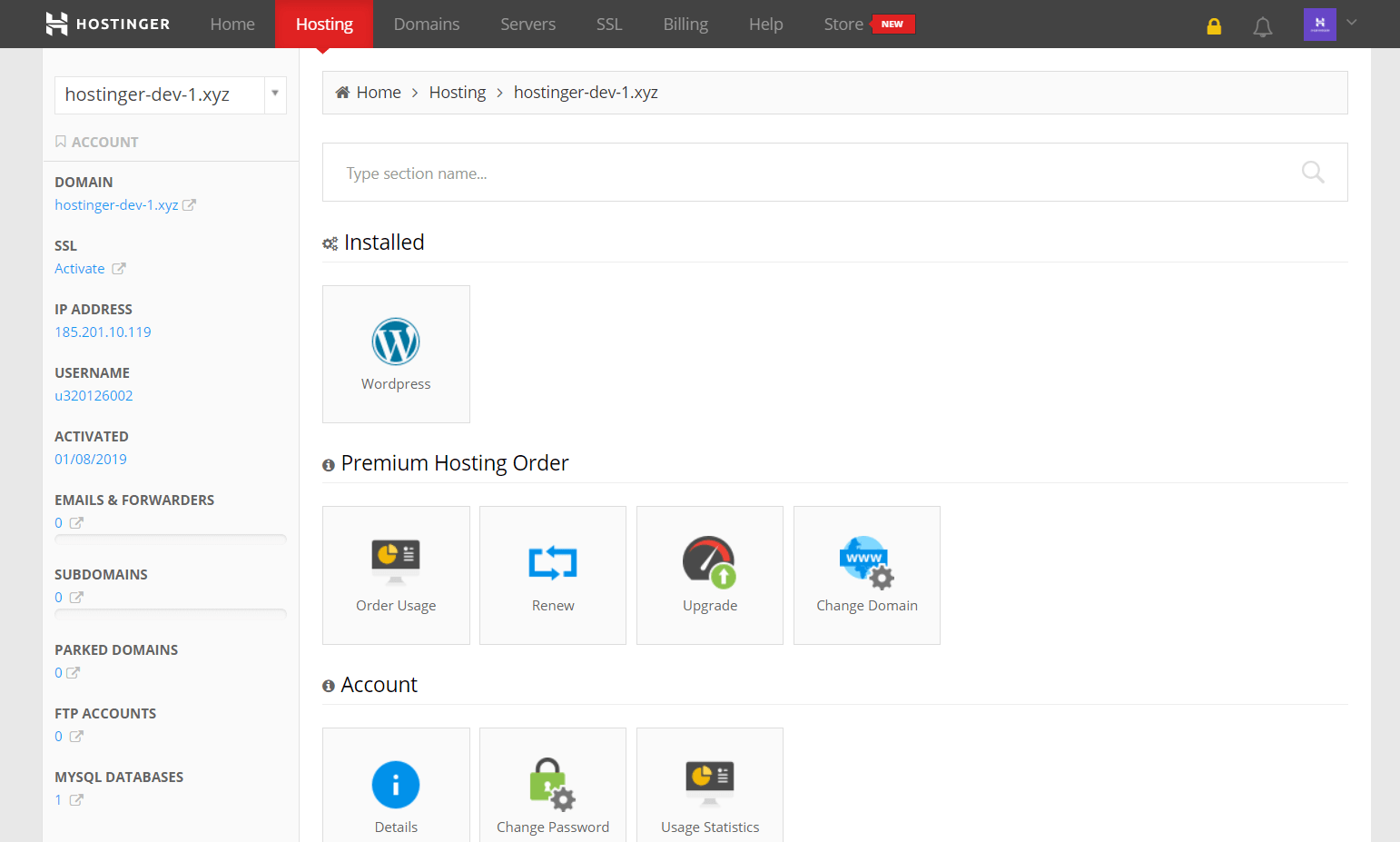Image resolution: width=1400 pixels, height=842 pixels.
Task: Upgrade the hosting plan
Action: click(709, 575)
